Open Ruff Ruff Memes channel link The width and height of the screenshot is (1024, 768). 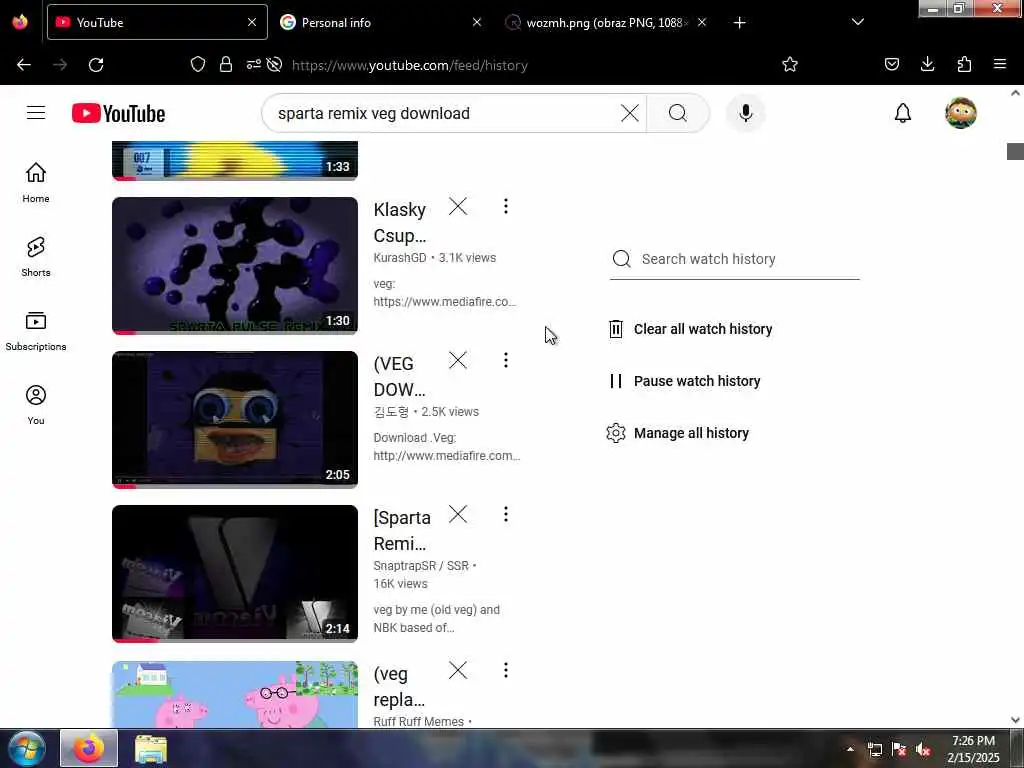point(419,722)
